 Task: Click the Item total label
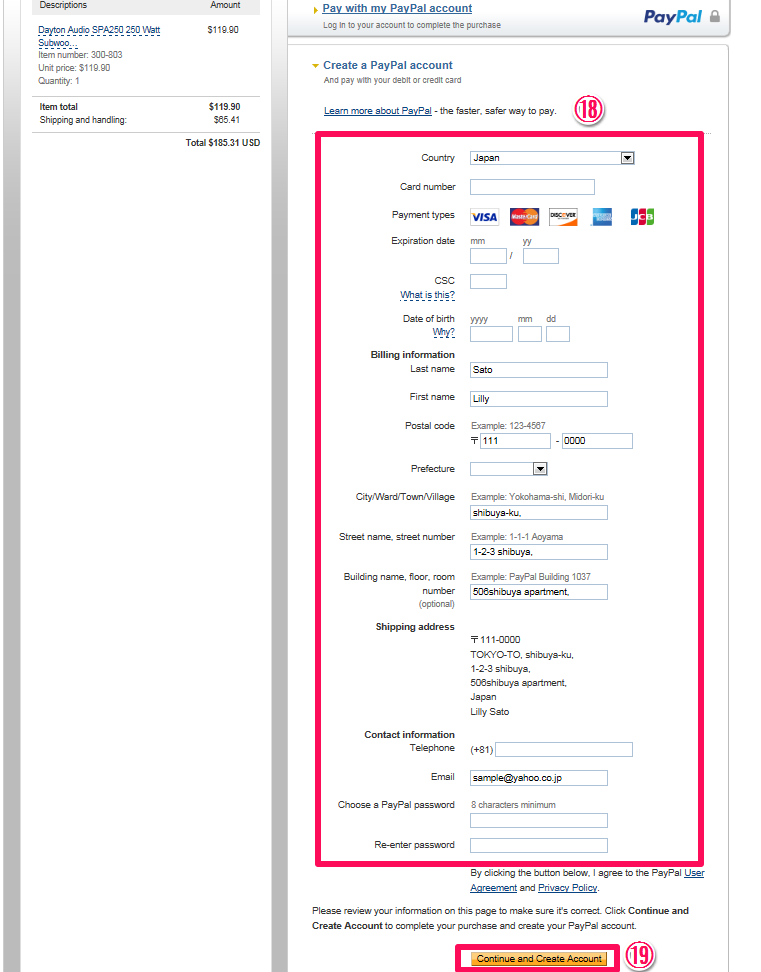point(59,107)
